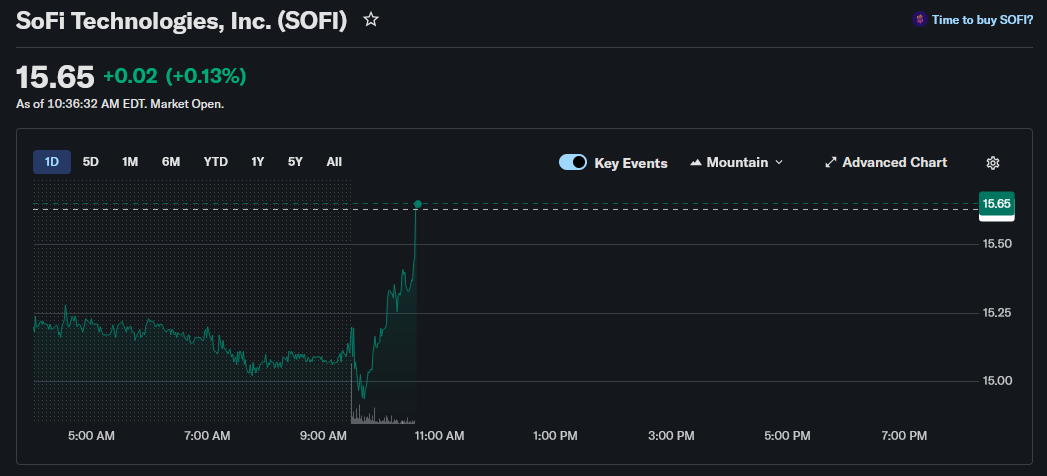Viewport: 1047px width, 476px height.
Task: Click the Key Events label
Action: point(631,163)
